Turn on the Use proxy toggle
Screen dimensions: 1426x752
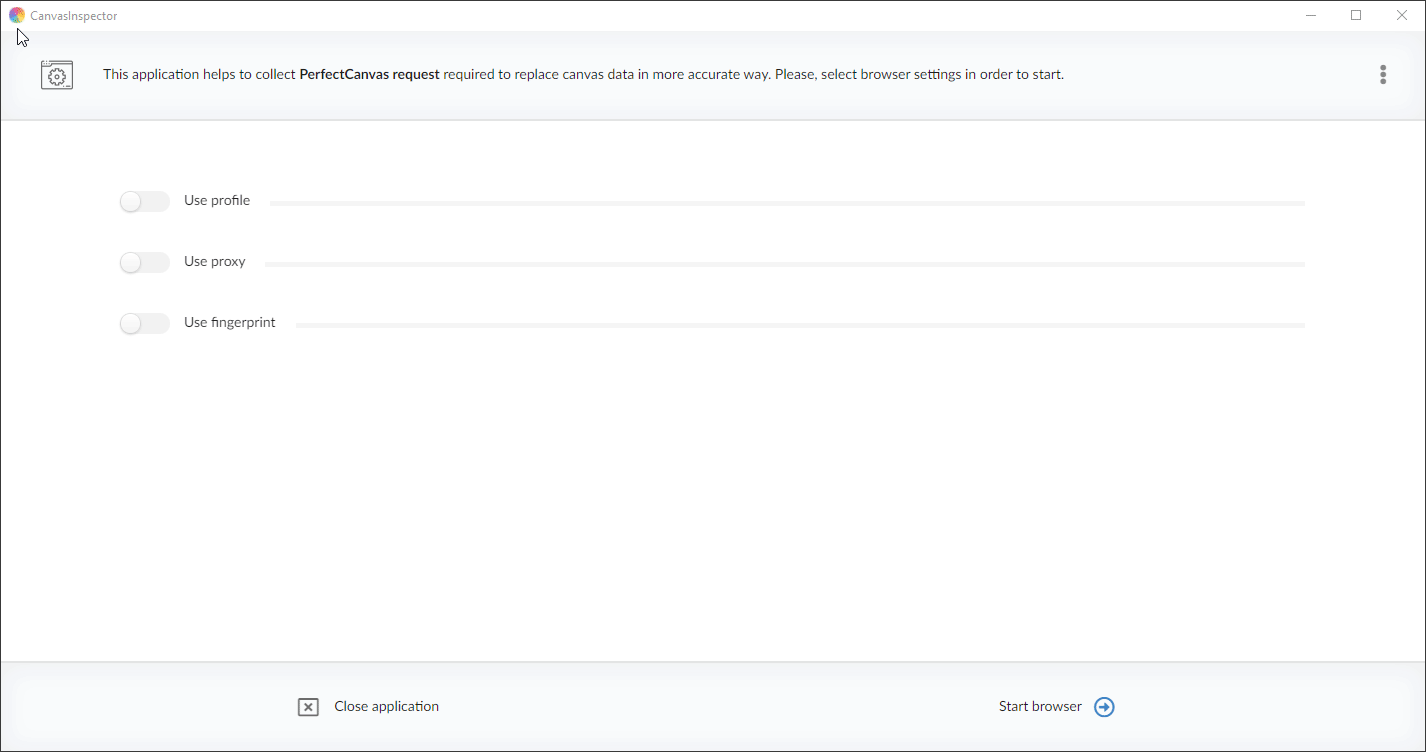(145, 263)
